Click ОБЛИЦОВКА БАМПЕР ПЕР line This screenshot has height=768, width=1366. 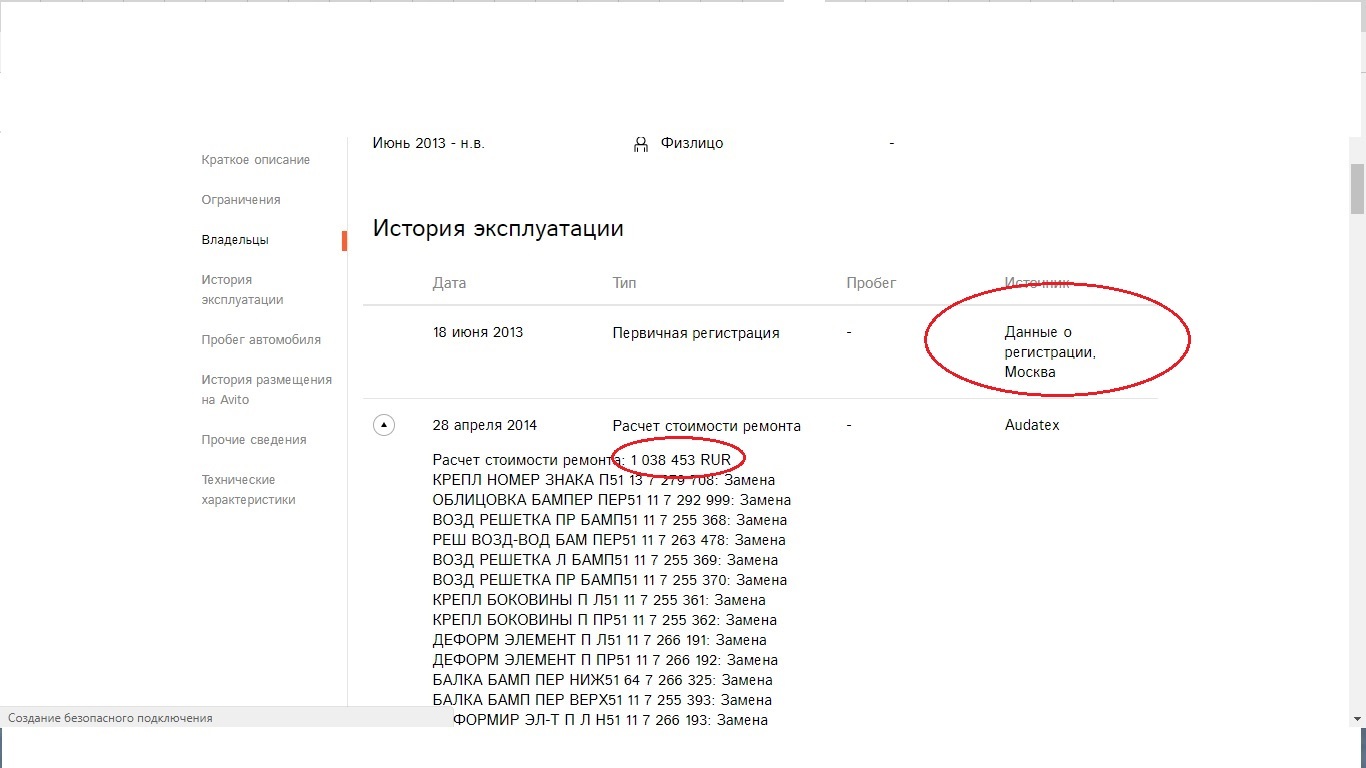click(612, 500)
